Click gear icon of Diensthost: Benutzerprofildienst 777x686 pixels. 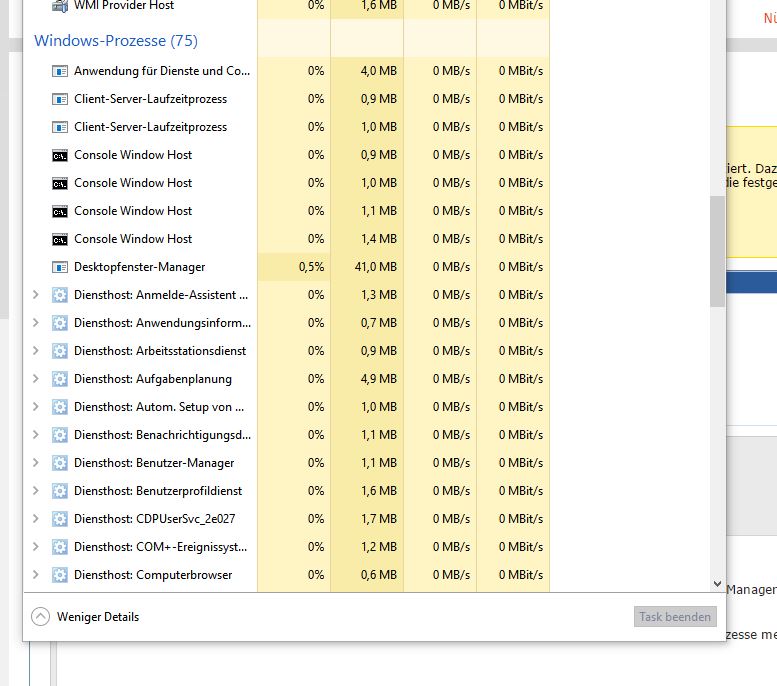coord(60,491)
